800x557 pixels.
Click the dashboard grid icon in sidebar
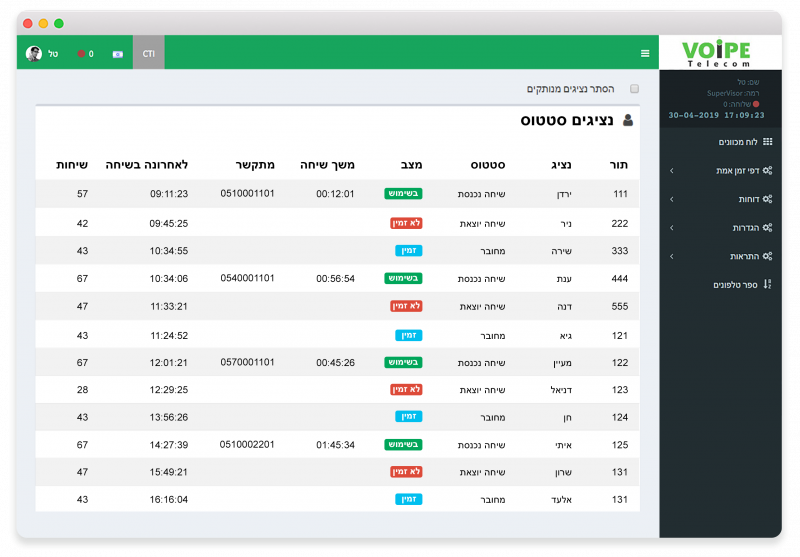(767, 142)
